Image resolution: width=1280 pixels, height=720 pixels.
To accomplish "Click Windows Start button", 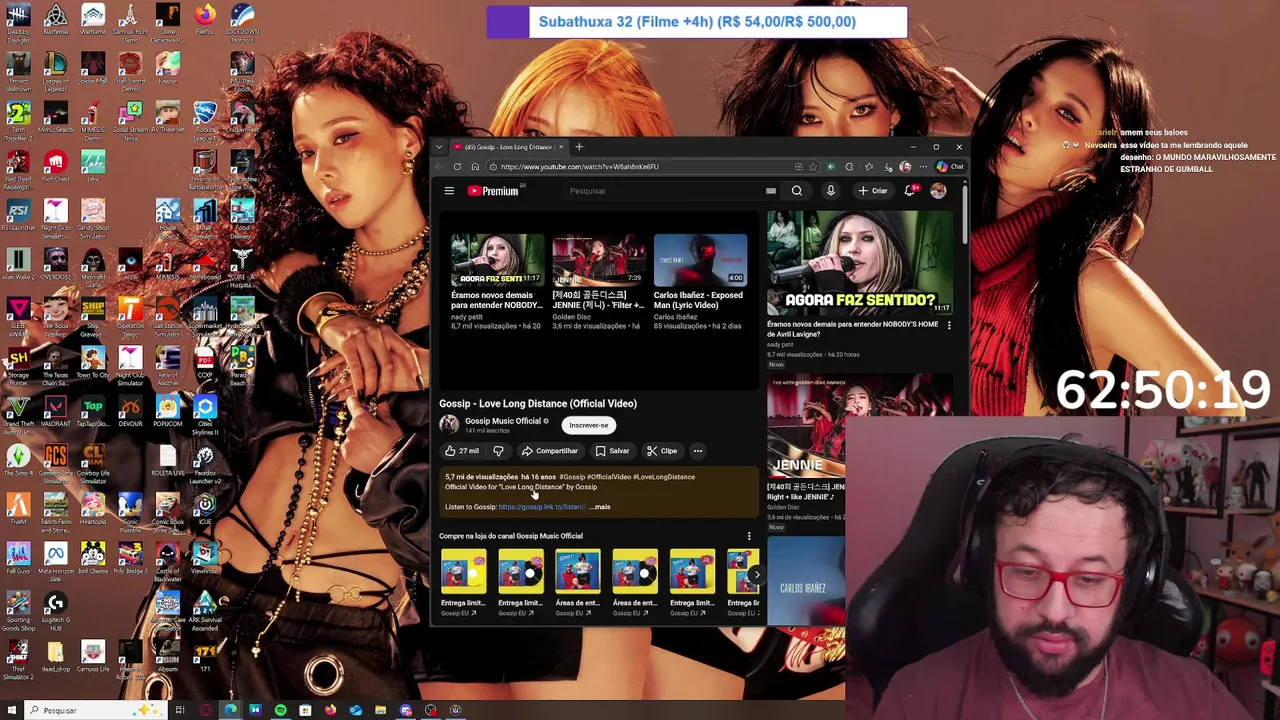I will 11,710.
